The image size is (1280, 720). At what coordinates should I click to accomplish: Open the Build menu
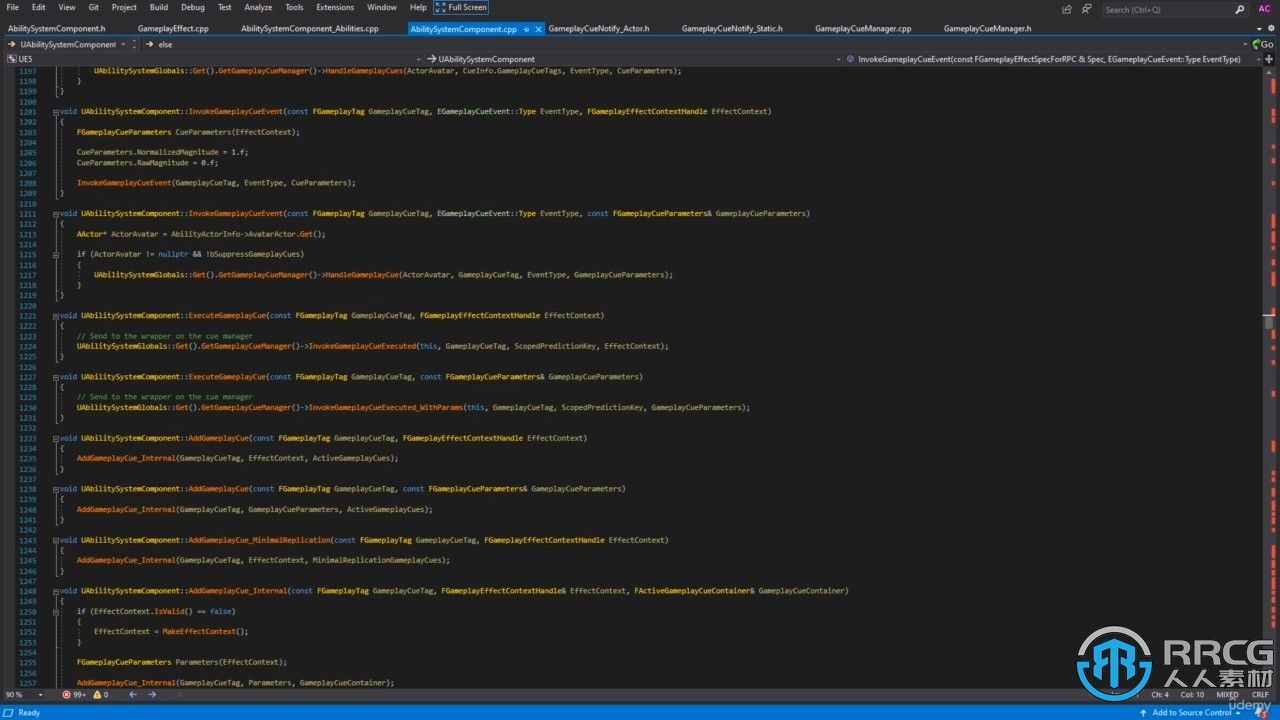(x=159, y=7)
